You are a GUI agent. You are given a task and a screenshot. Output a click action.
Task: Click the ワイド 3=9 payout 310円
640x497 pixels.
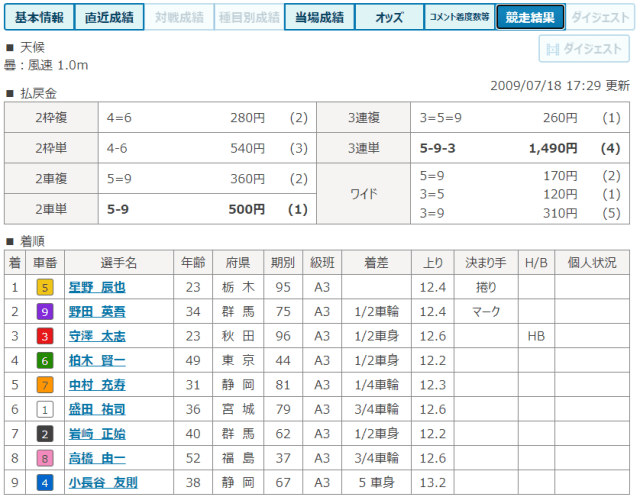[560, 213]
